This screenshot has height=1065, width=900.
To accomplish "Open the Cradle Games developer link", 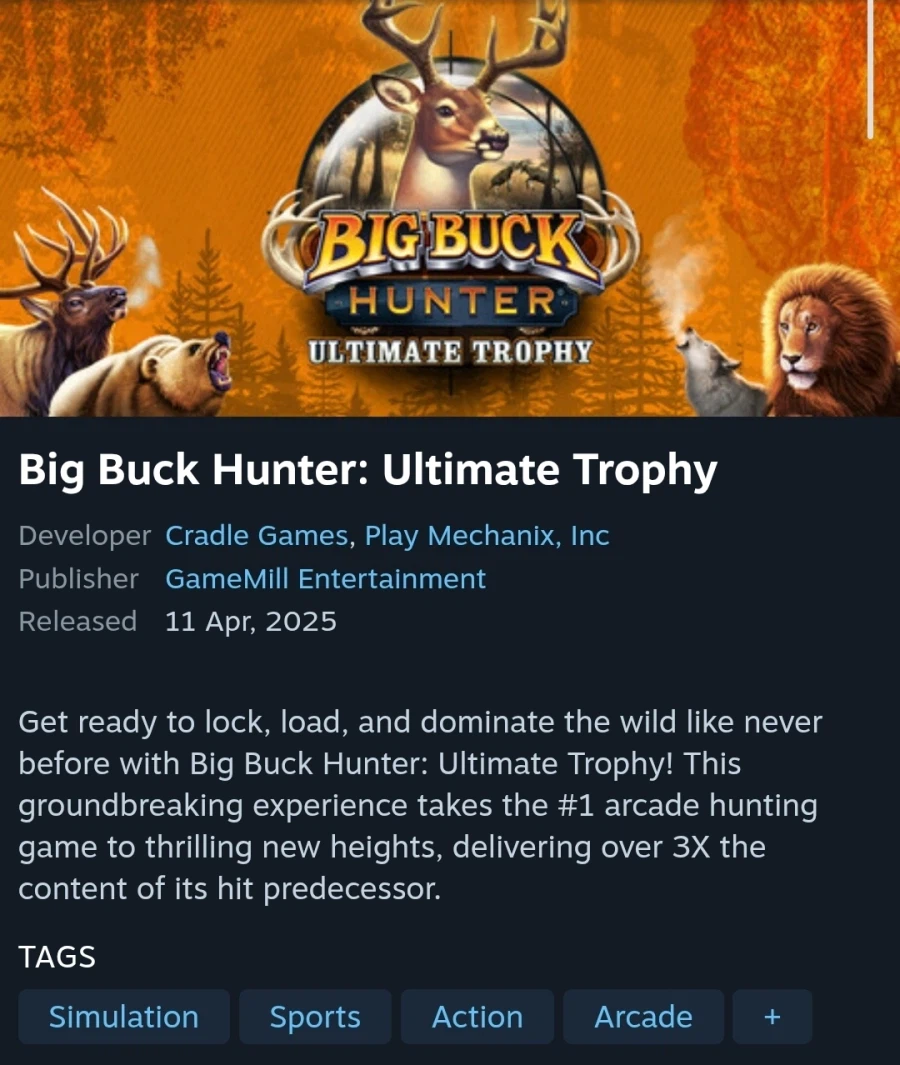I will pos(257,536).
